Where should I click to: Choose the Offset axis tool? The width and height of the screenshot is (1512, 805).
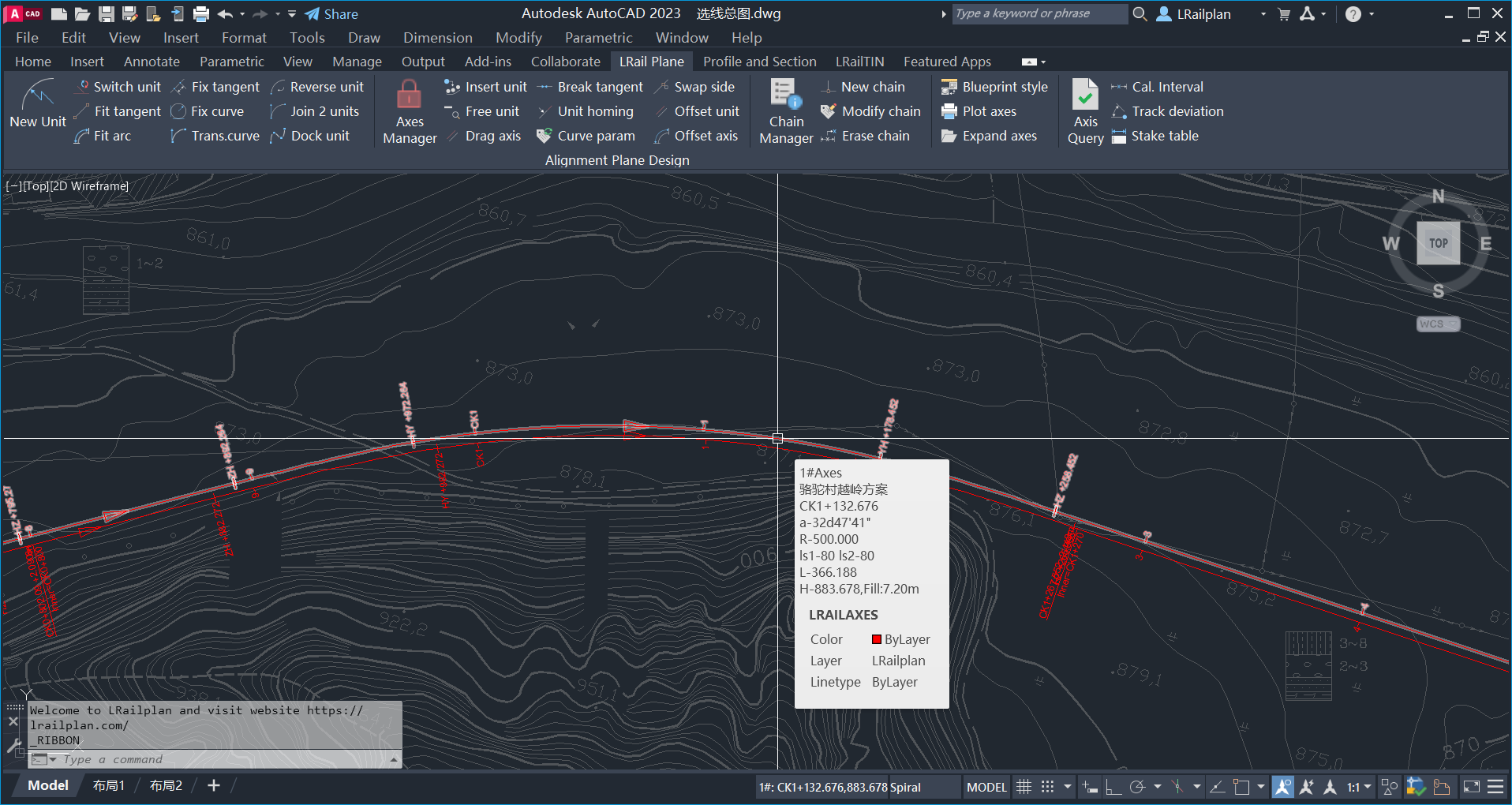(696, 136)
